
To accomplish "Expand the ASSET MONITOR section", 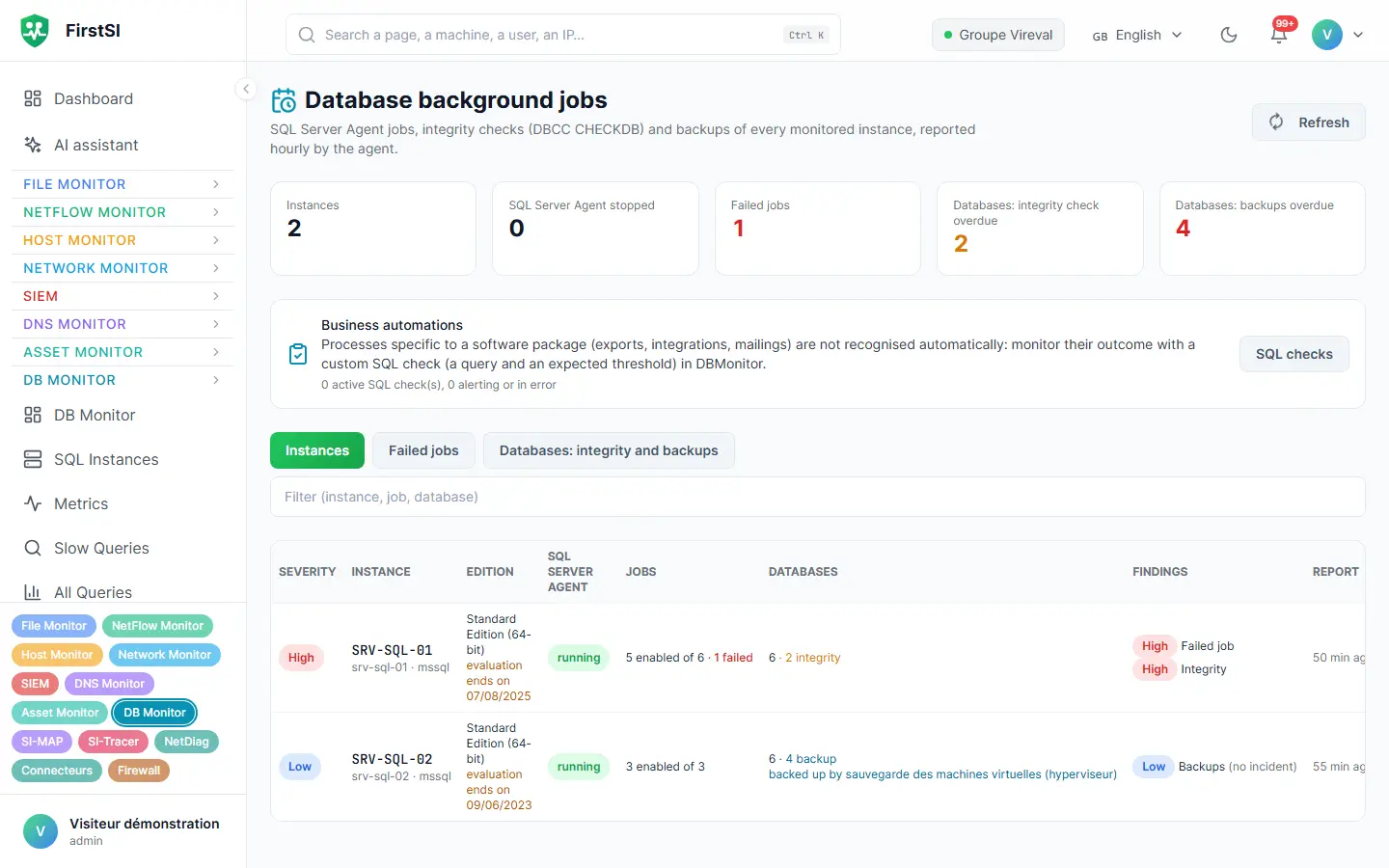I will click(x=123, y=352).
